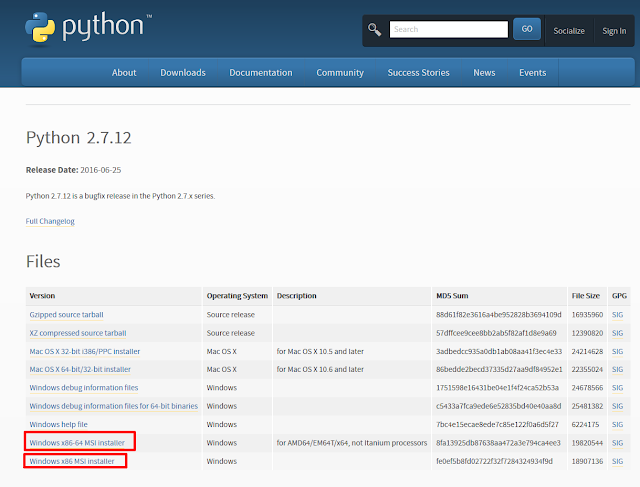Open the Downloads navigation tab
Viewport: 640px width, 487px height.
pos(183,73)
